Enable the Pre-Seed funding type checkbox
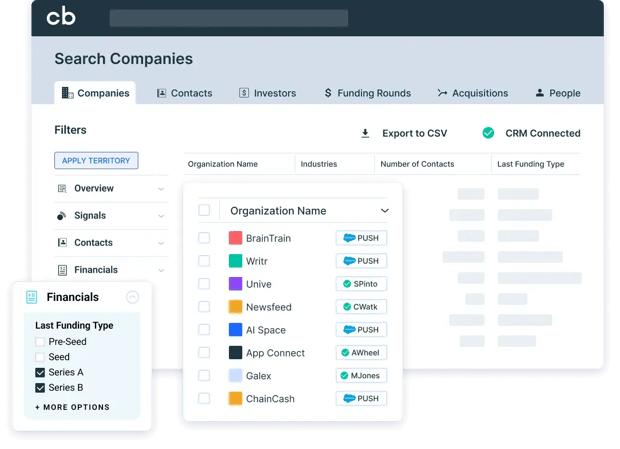620x449 pixels. coord(40,341)
